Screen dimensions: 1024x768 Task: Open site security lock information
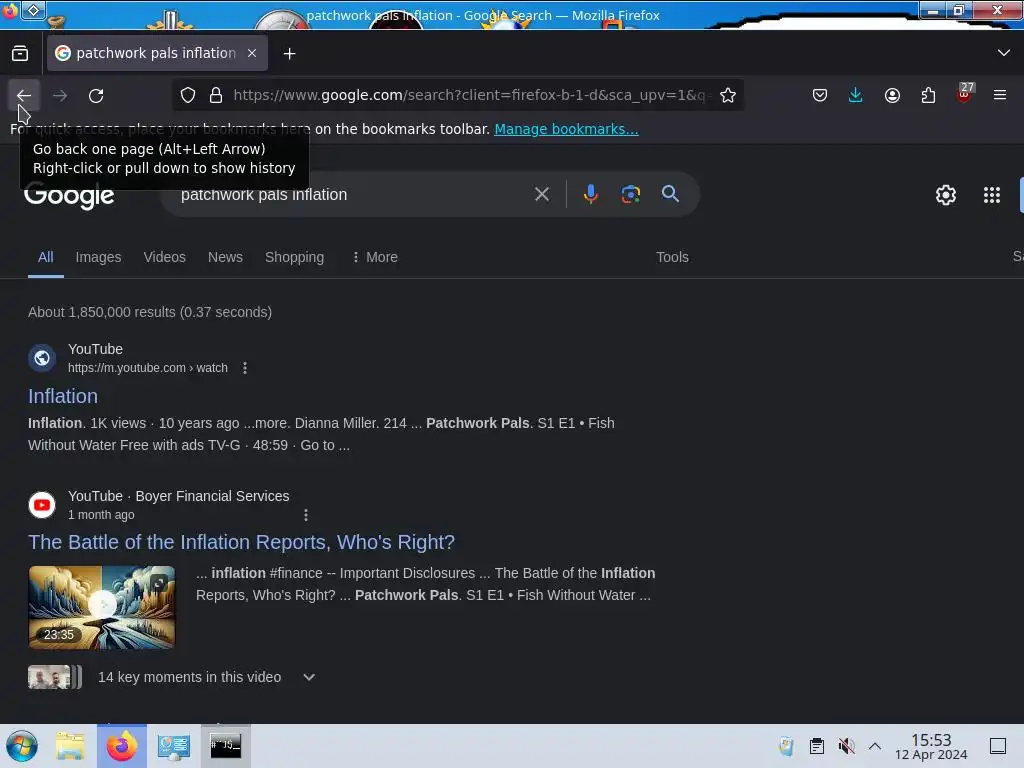[216, 95]
